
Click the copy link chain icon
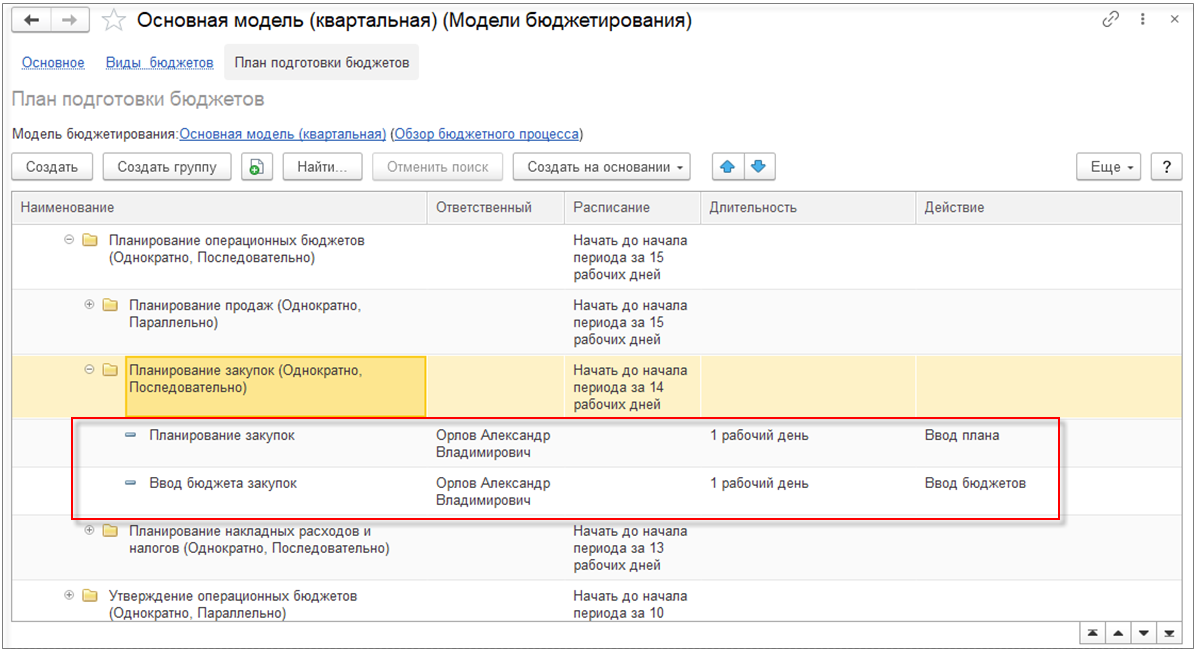1110,20
